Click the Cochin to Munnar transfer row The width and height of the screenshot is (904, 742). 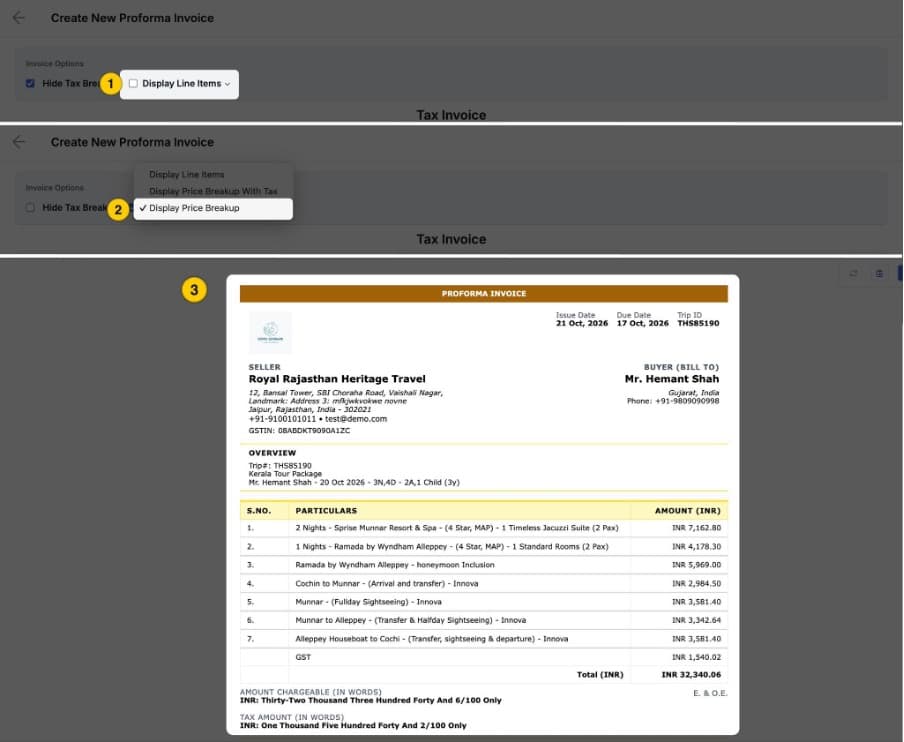pyautogui.click(x=484, y=583)
